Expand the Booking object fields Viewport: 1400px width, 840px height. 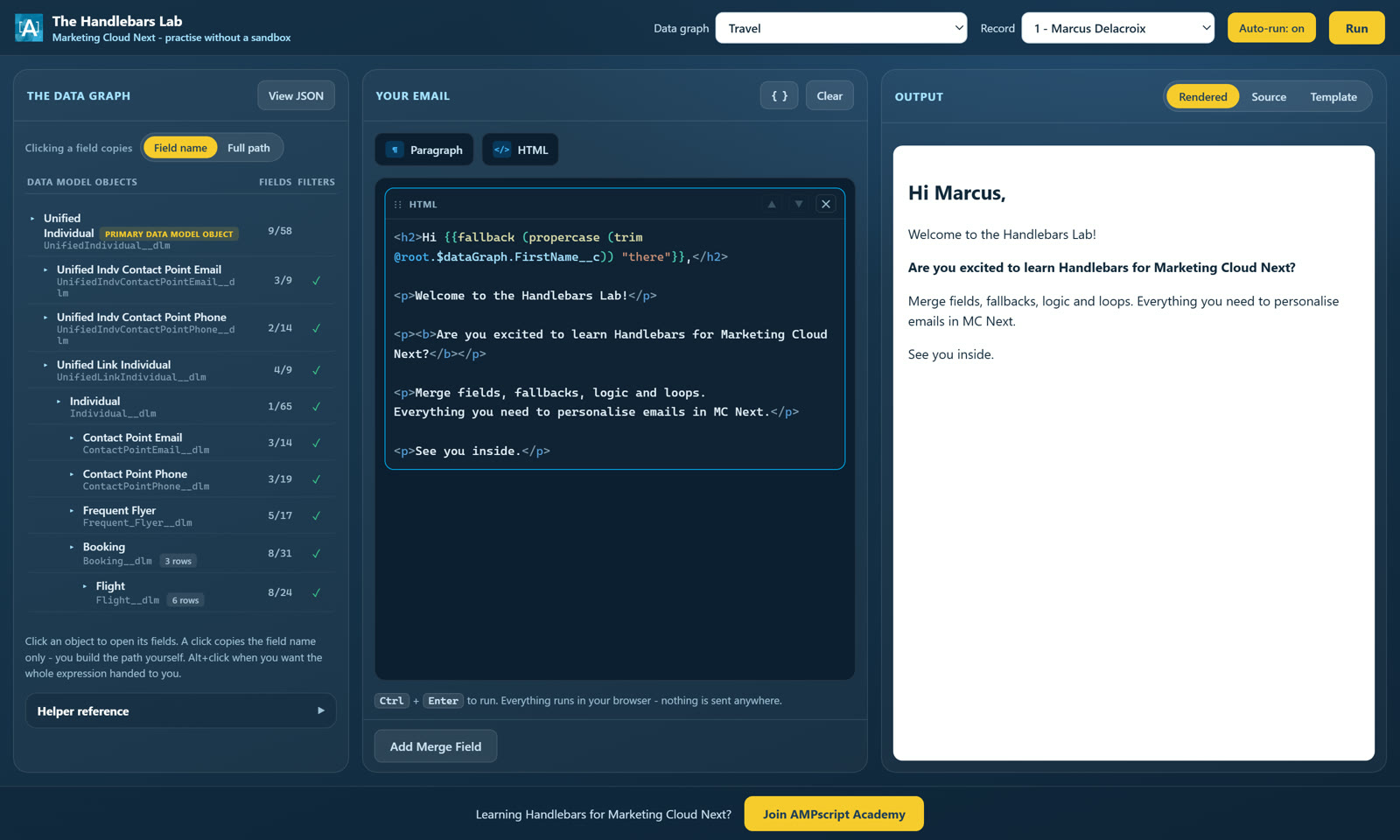coord(181,554)
